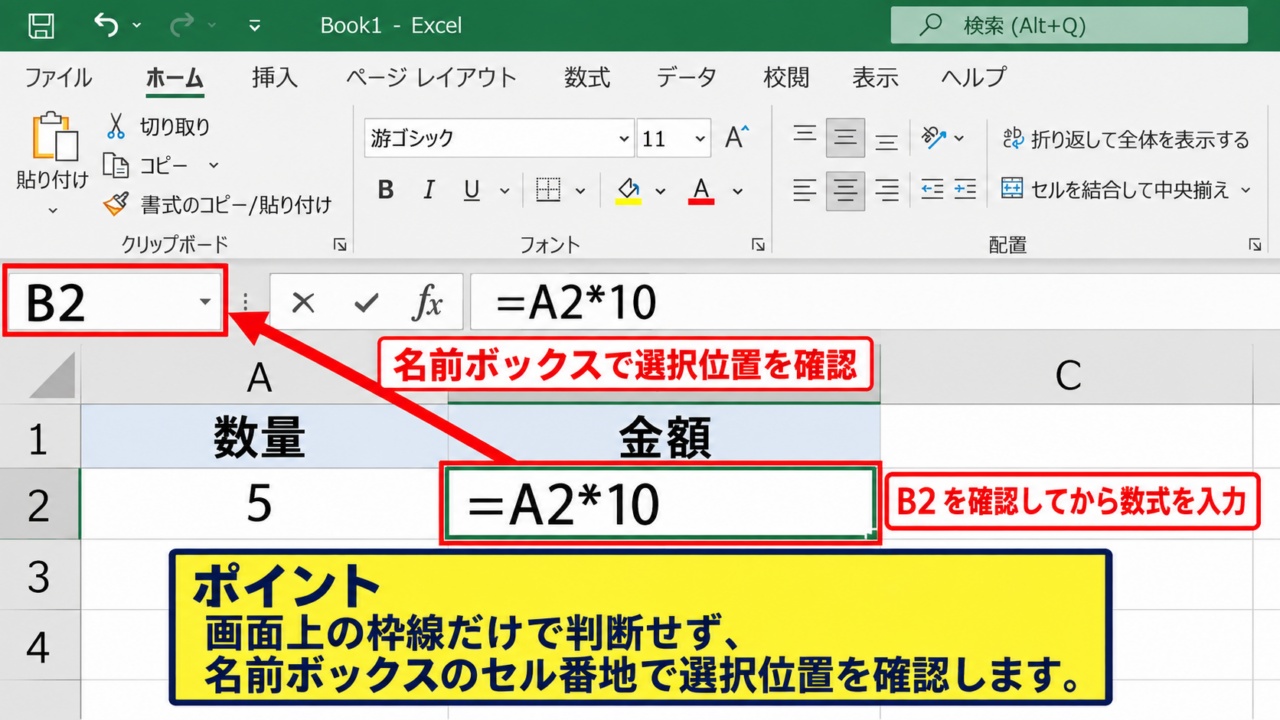Open the ページ レイアウト tab

(x=431, y=77)
